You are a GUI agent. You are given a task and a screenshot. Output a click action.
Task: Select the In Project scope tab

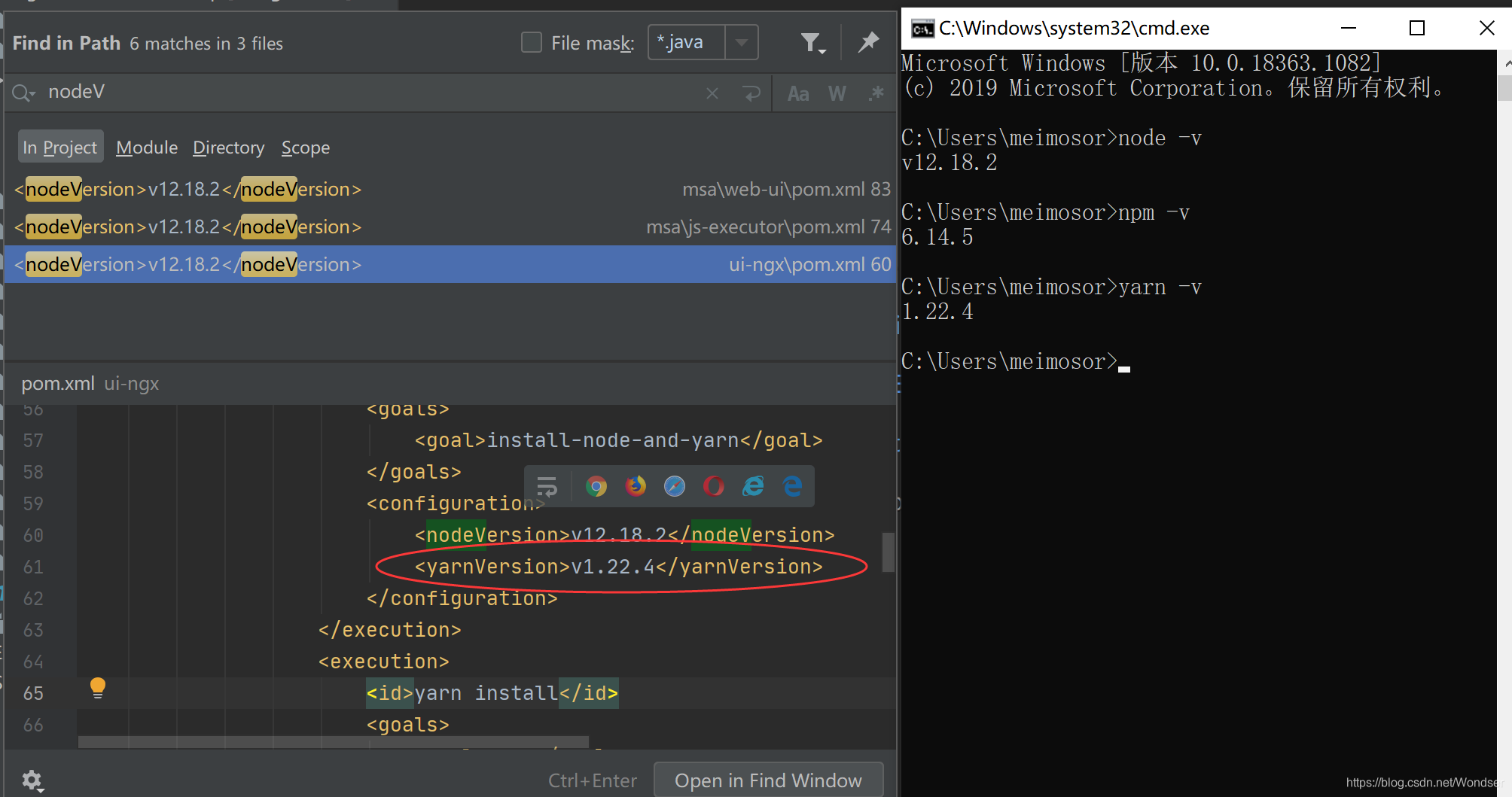60,148
